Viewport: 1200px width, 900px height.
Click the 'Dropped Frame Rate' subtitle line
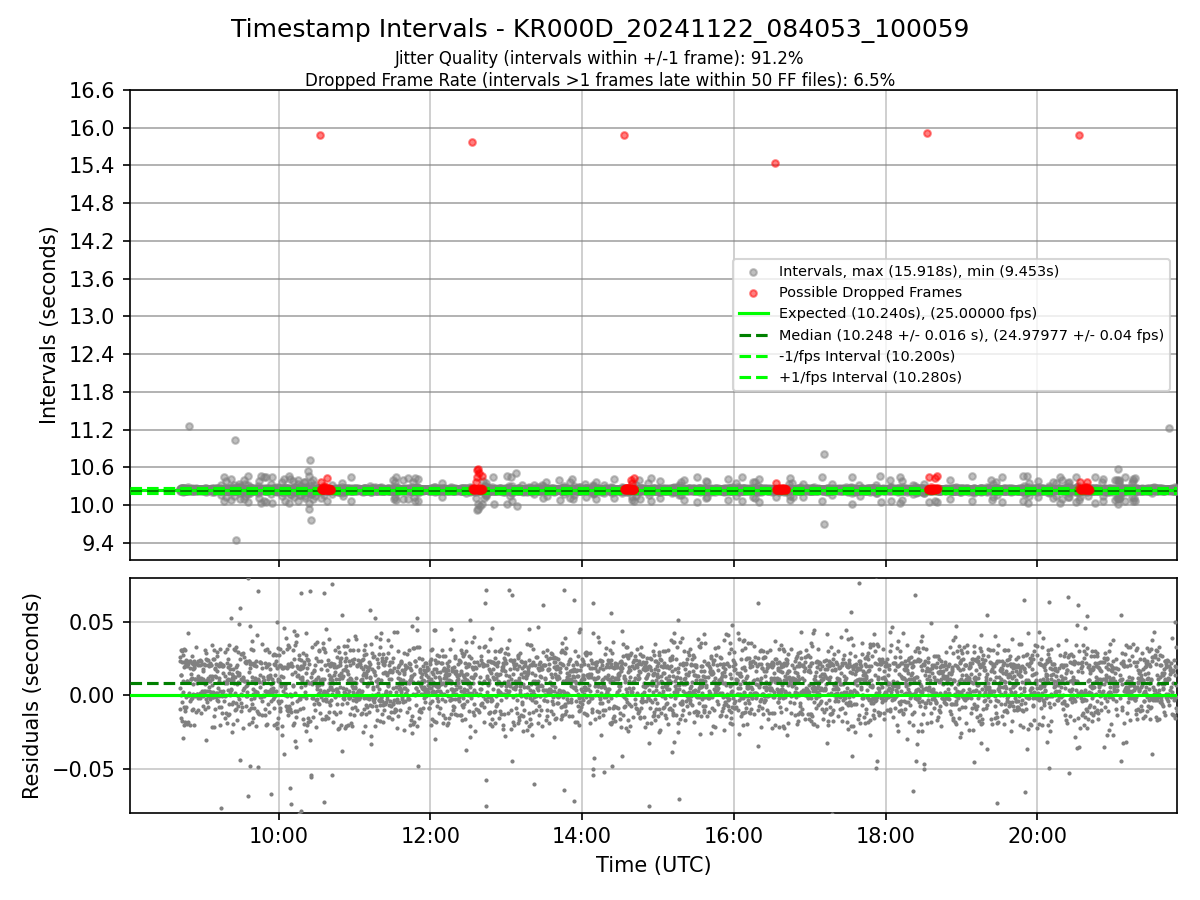[600, 80]
